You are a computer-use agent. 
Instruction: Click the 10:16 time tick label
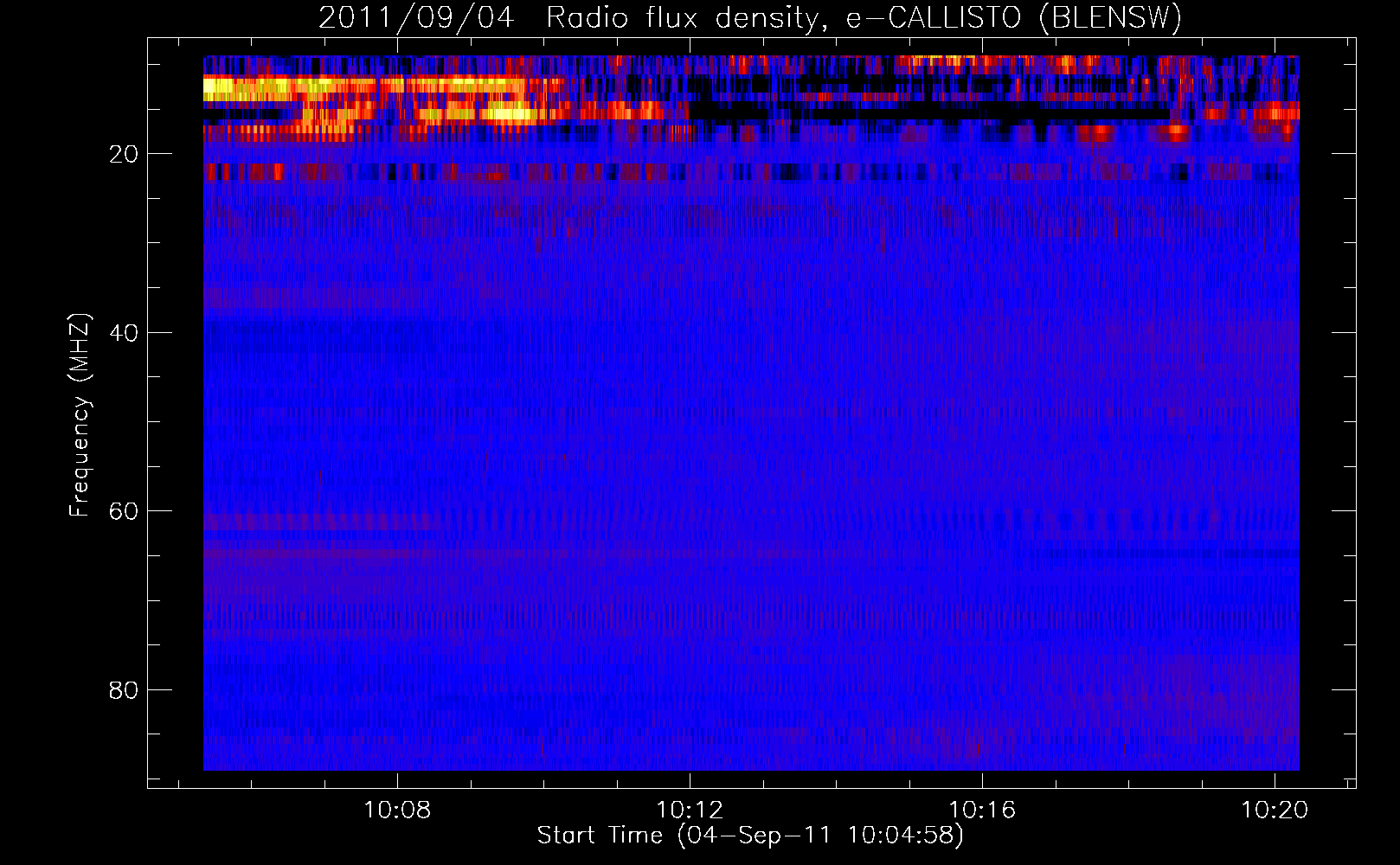point(982,811)
